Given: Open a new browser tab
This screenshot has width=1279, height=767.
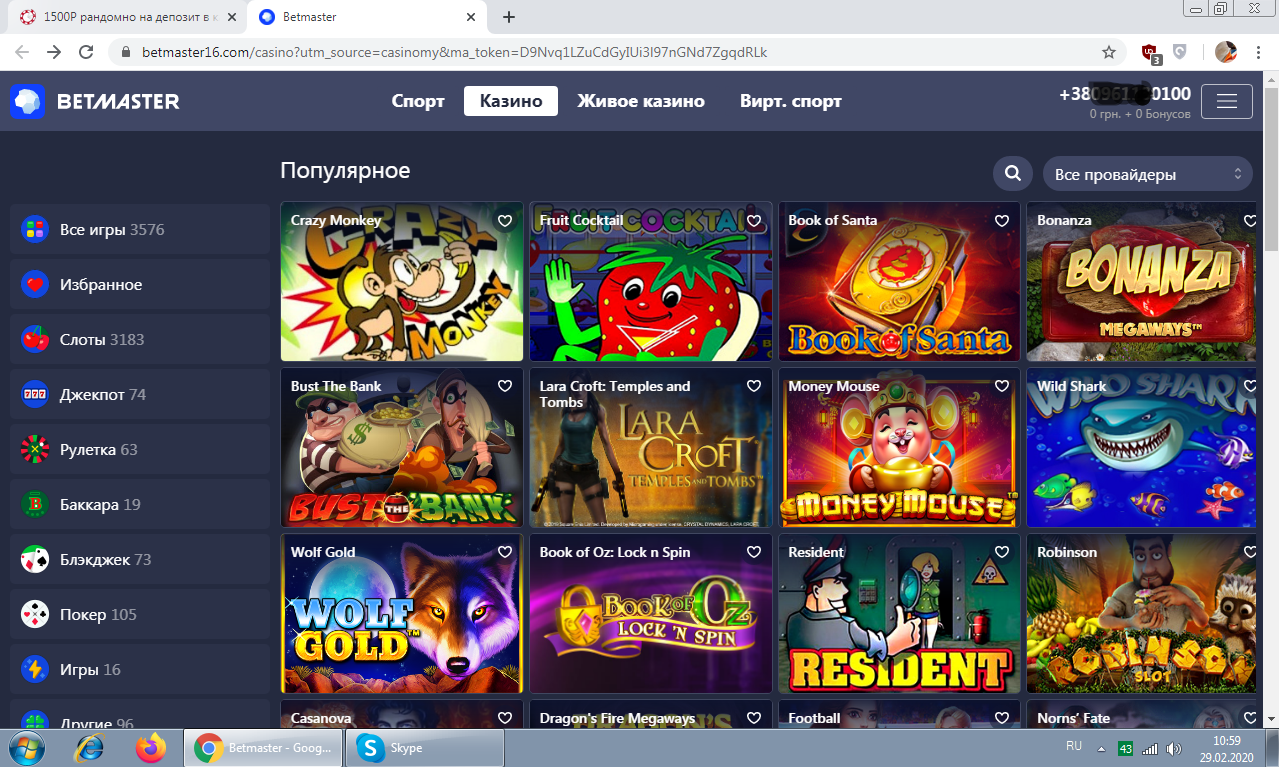Looking at the screenshot, I should pos(508,17).
